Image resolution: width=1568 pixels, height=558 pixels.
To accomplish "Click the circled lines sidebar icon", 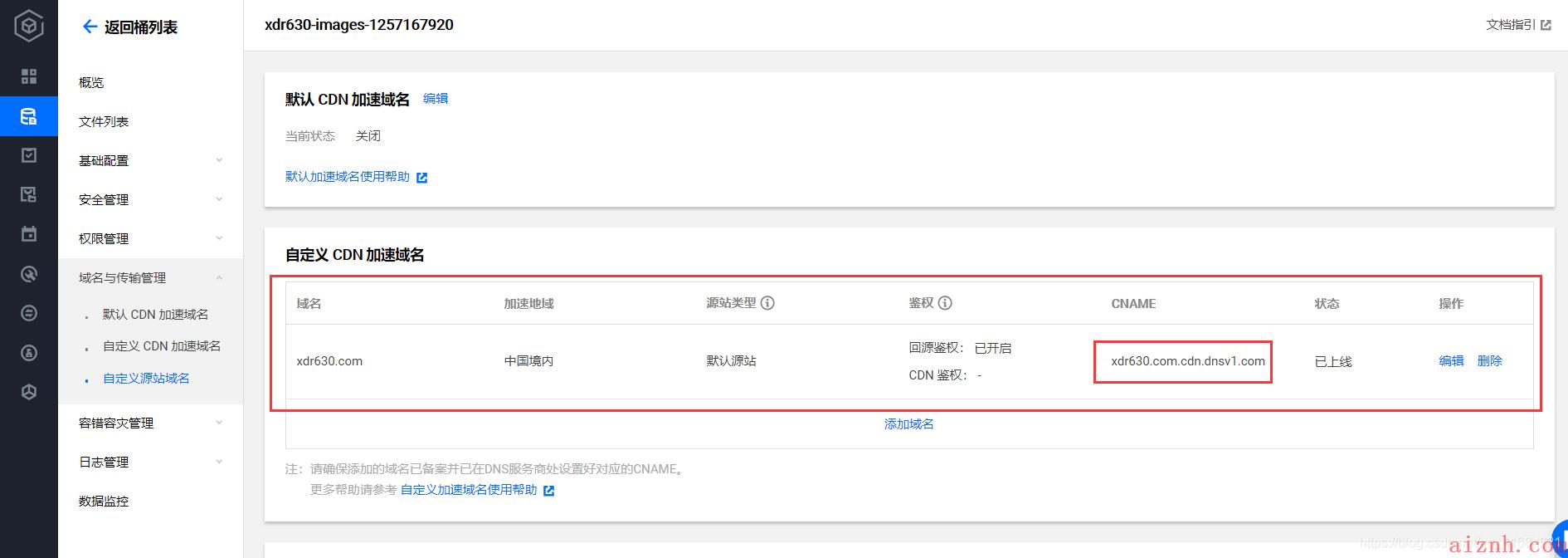I will [29, 313].
